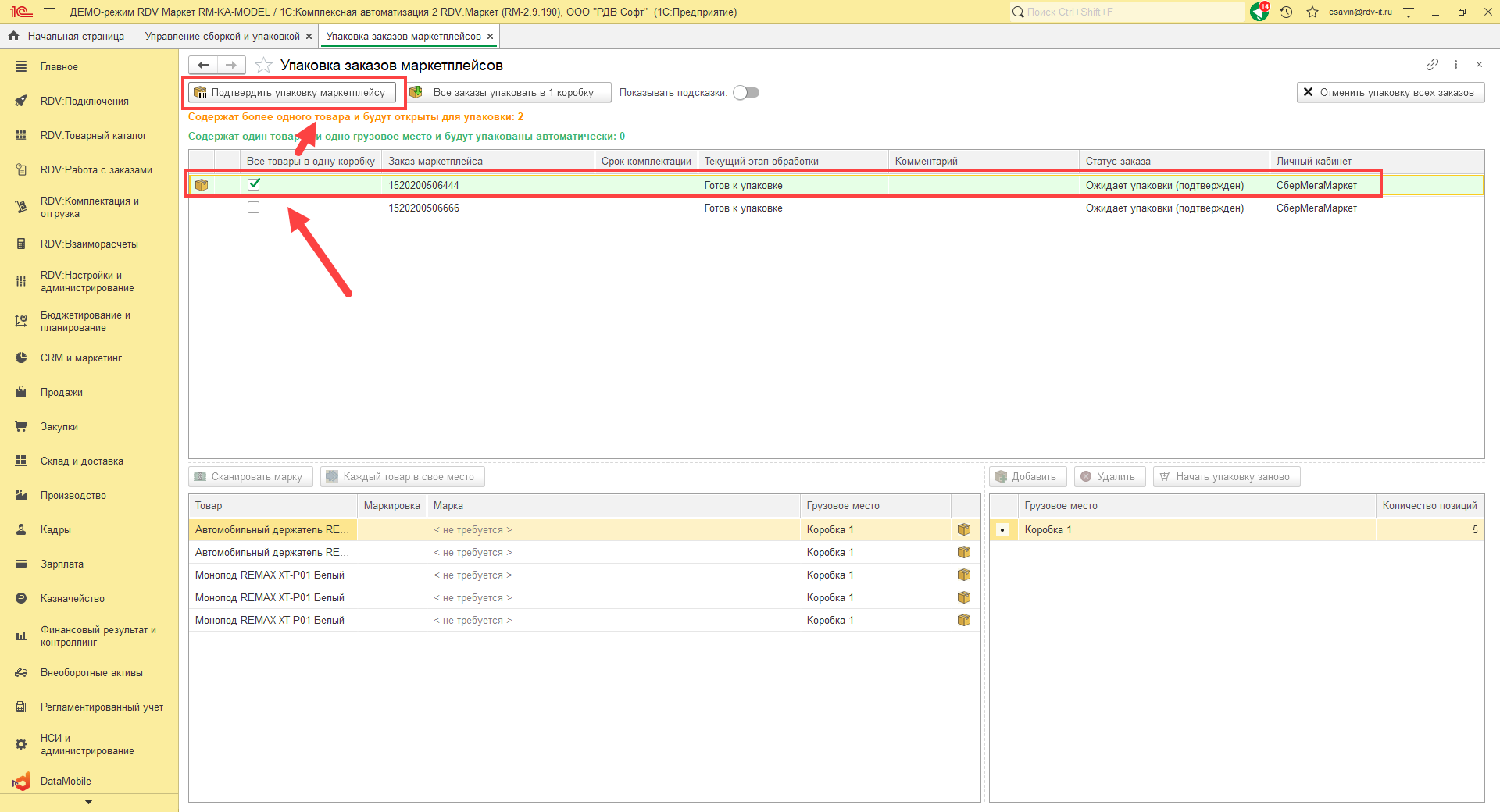This screenshot has width=1500, height=812.
Task: Click the notifications bell icon
Action: 1259,12
